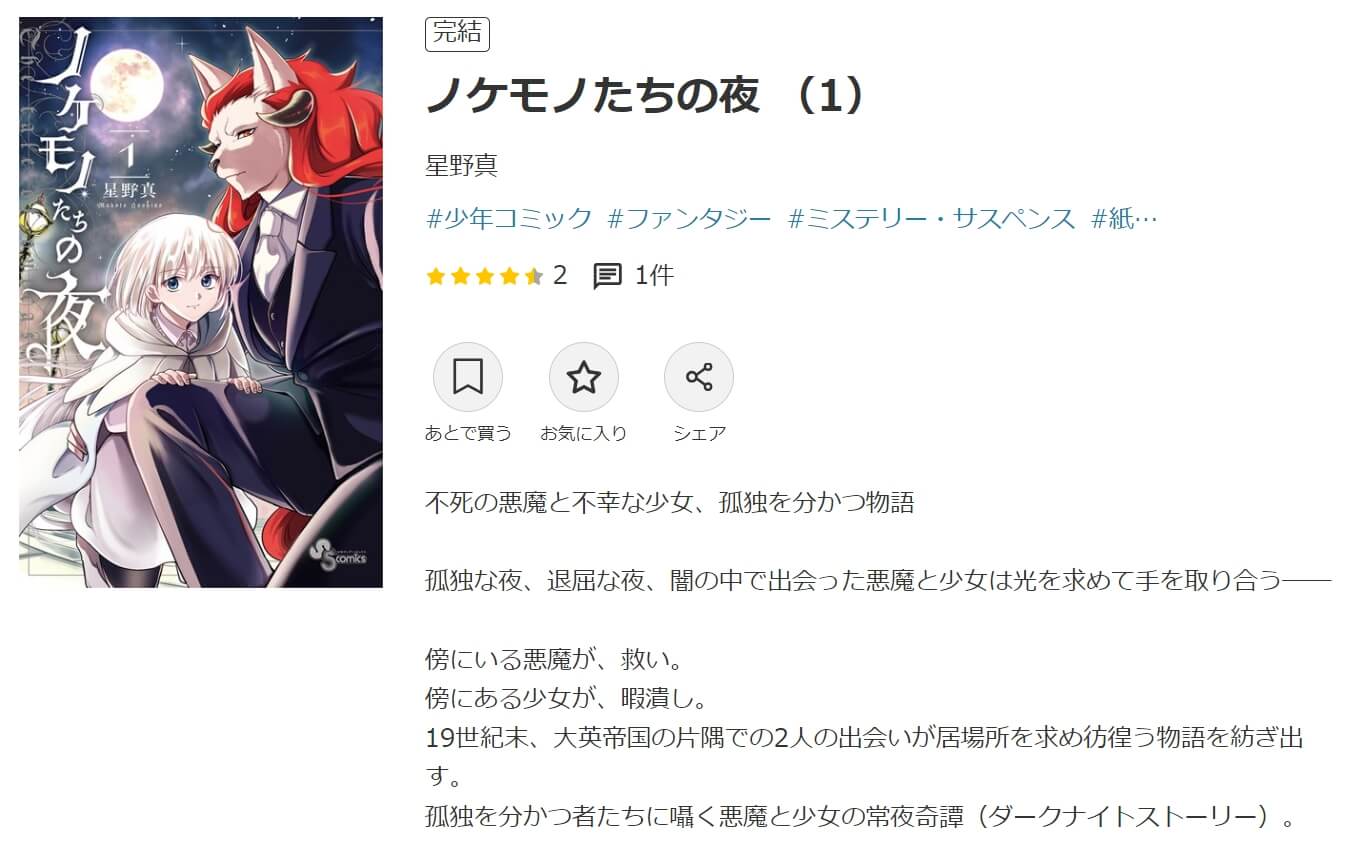
Task: Expand the truncated #紙… tag
Action: 1125,219
